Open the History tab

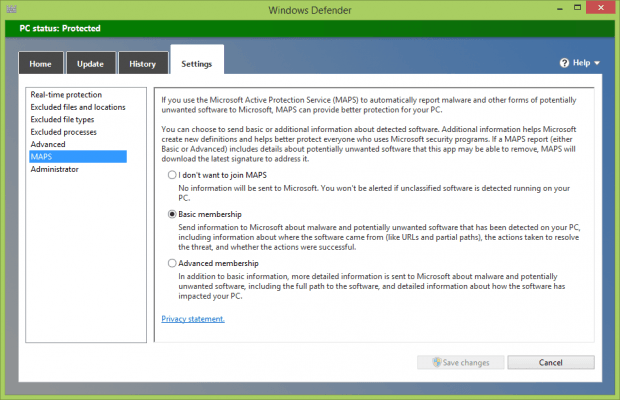pyautogui.click(x=143, y=64)
